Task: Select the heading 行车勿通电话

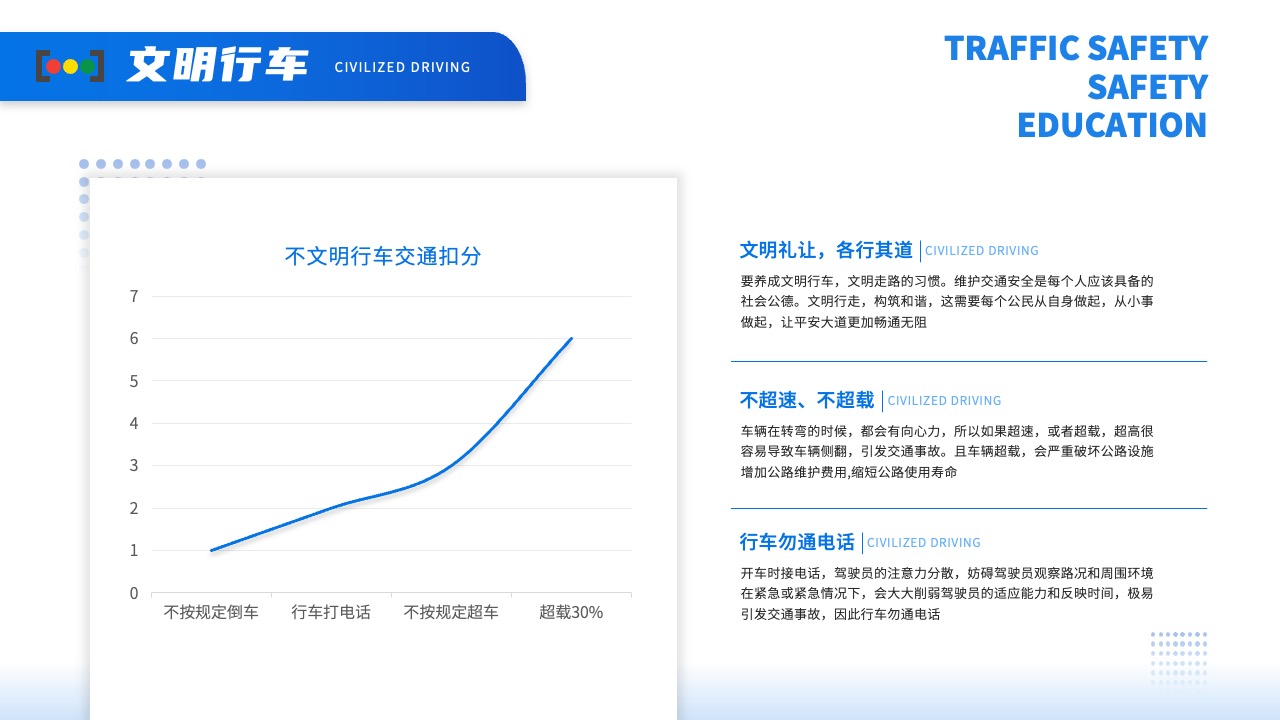Action: (x=797, y=542)
